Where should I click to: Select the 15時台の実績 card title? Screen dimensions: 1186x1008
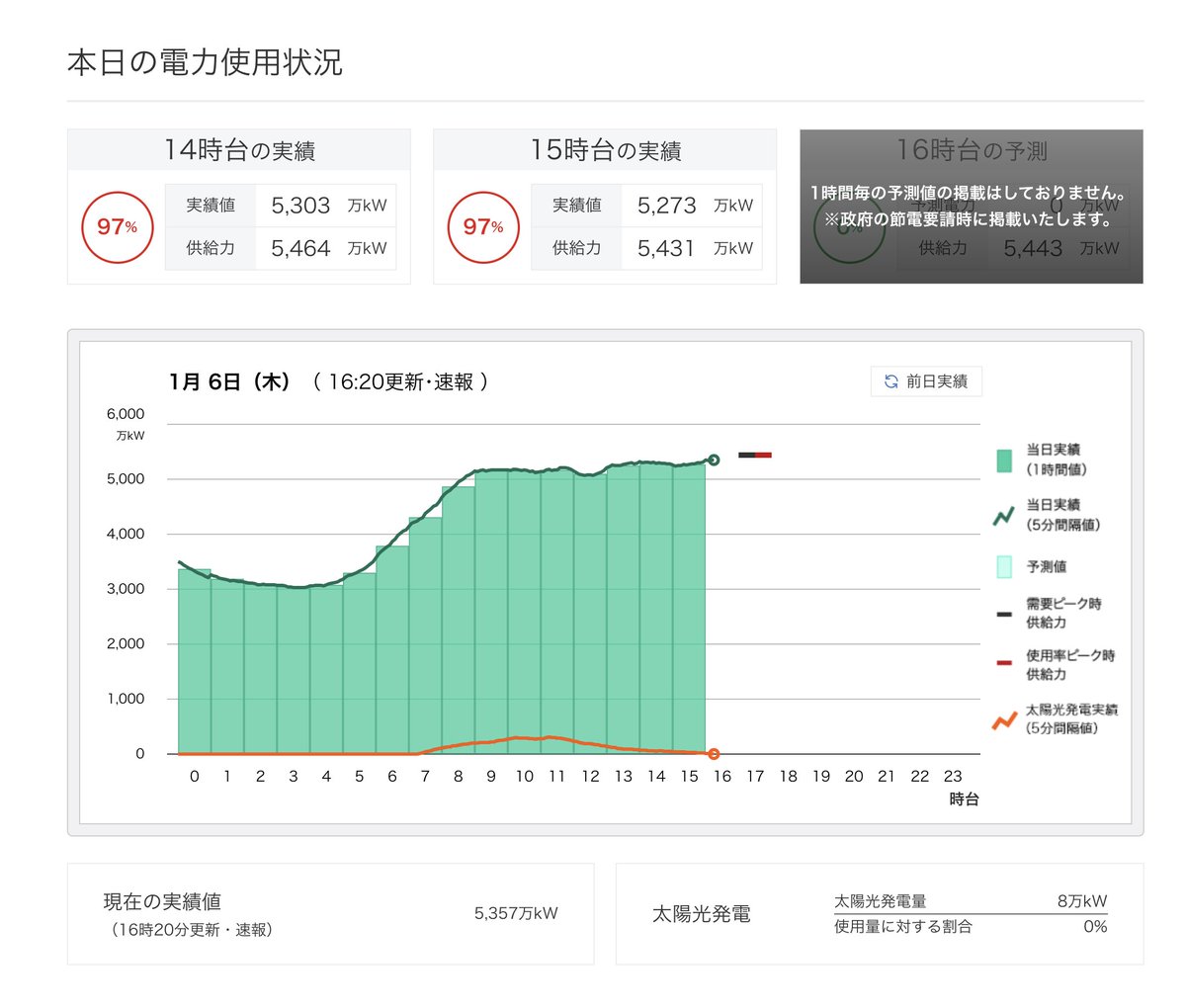[x=605, y=150]
